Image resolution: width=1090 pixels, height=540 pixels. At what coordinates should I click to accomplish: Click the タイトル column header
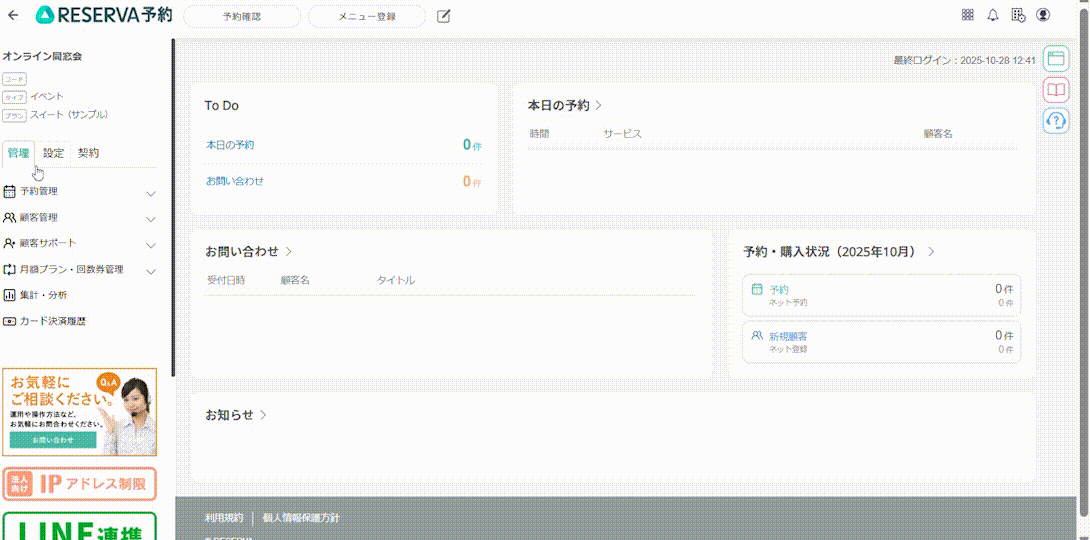(396, 281)
